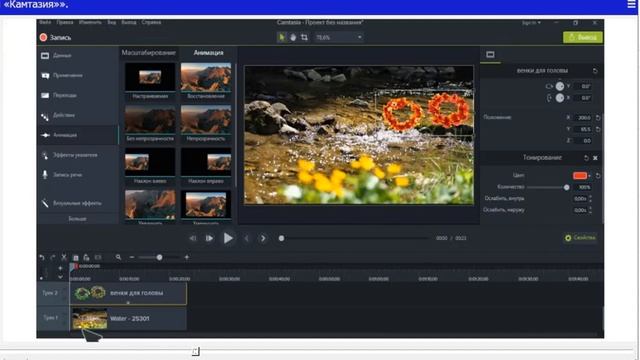Click the red Запись record icon

tap(43, 38)
